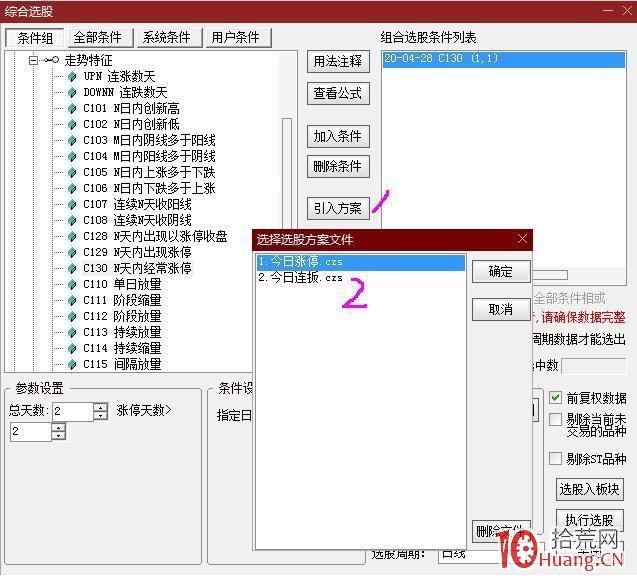Close the 选择选股方案文件 dialog
Viewport: 637px width, 579px height.
pyautogui.click(x=522, y=239)
